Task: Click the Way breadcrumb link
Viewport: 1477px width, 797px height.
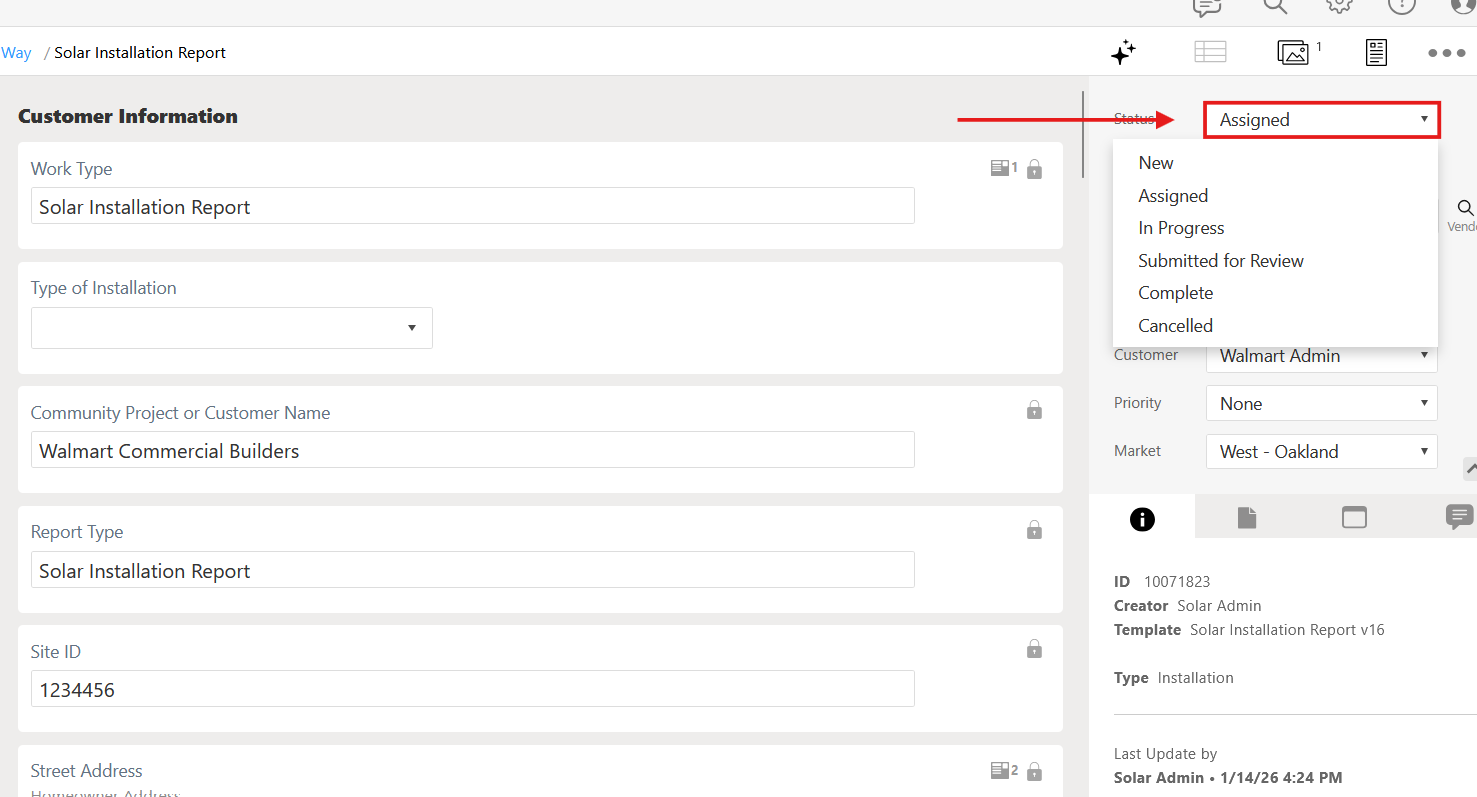Action: 17,52
